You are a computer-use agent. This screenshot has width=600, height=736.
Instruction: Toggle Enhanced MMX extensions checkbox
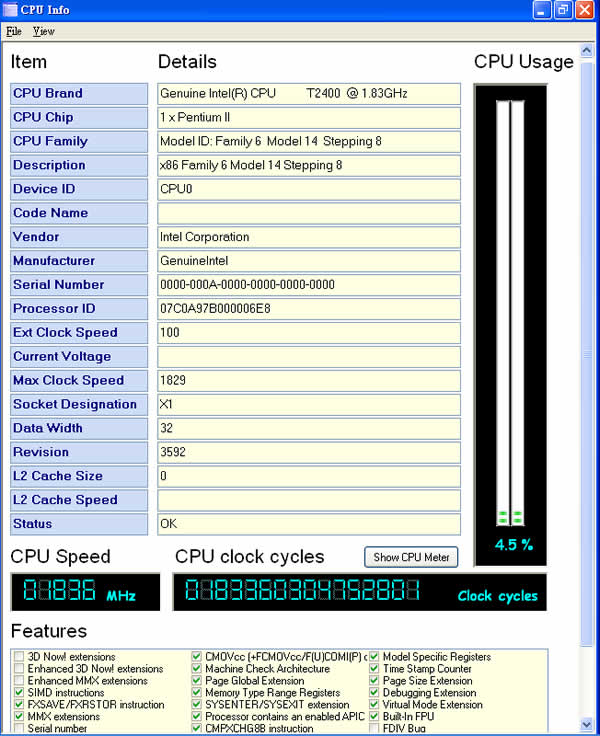[19, 680]
